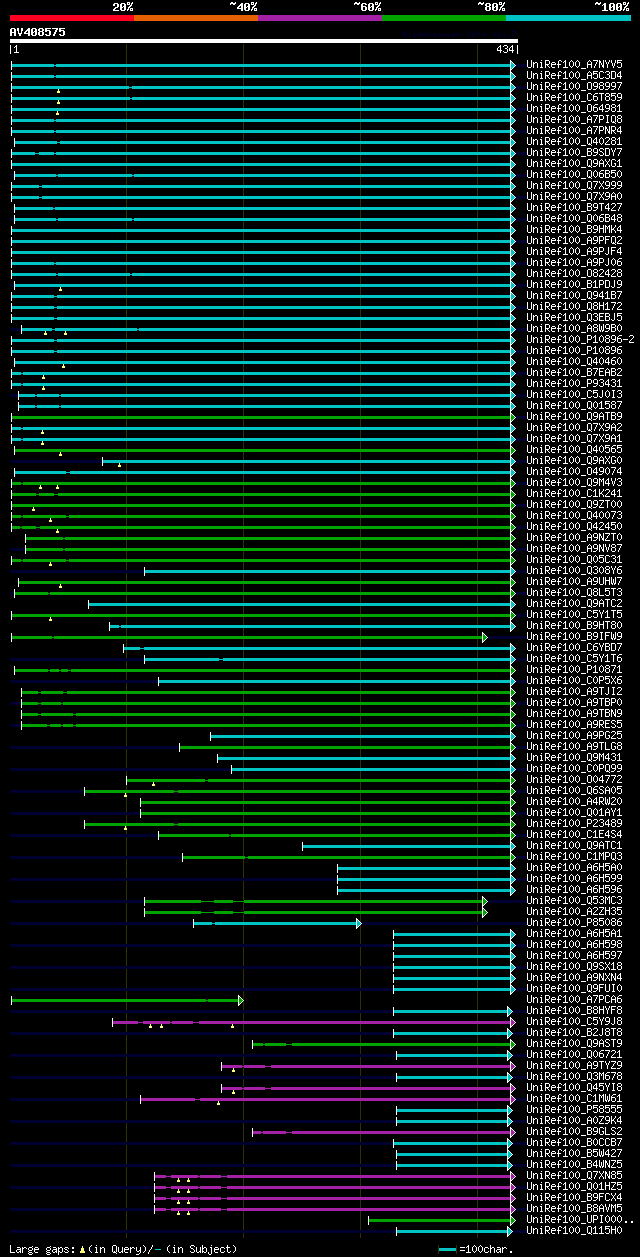Open hit UniRef100_P85086

pyautogui.click(x=573, y=922)
